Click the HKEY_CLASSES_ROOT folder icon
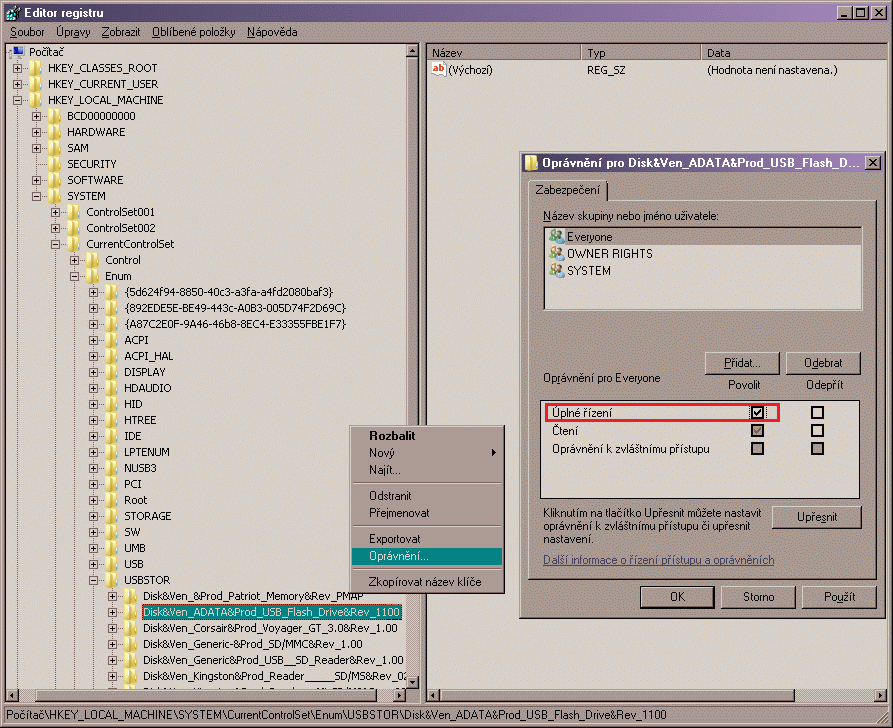 37,68
